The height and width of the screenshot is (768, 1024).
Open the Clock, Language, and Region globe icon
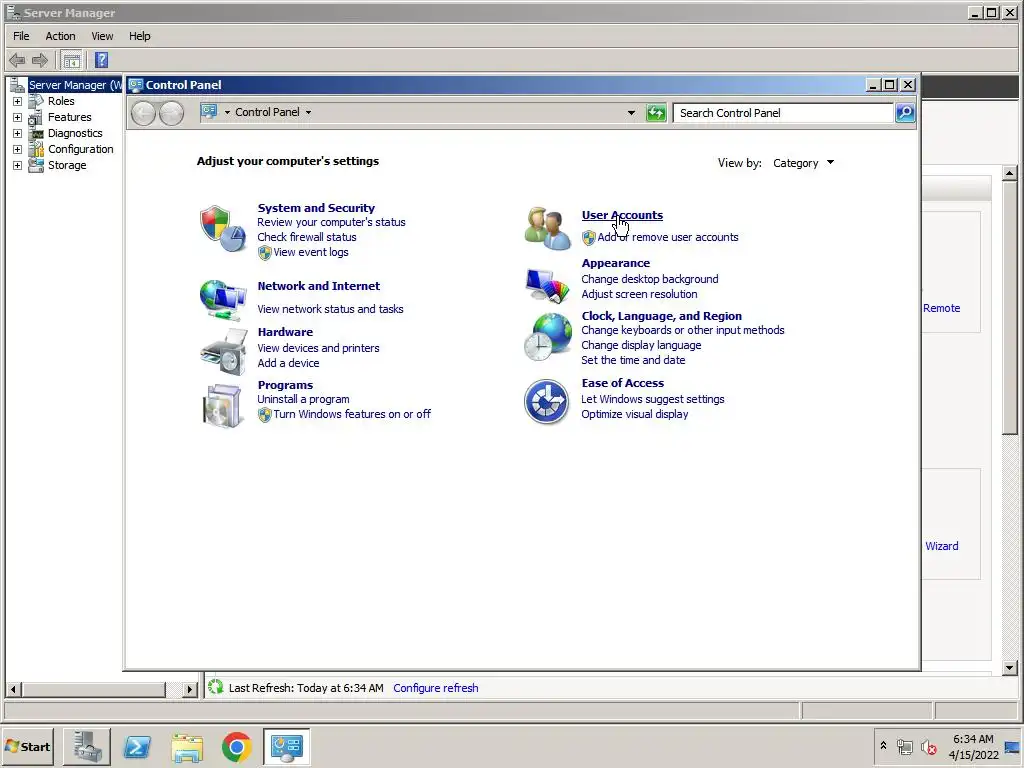pyautogui.click(x=547, y=336)
